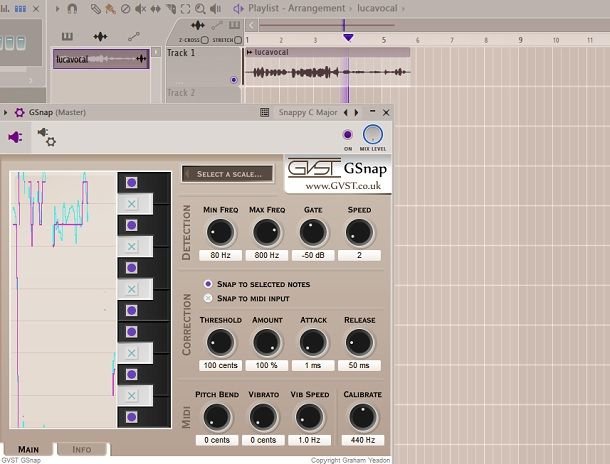This screenshot has width=610, height=464.
Task: Show the plugin editor view icon
Action: (x=15, y=137)
